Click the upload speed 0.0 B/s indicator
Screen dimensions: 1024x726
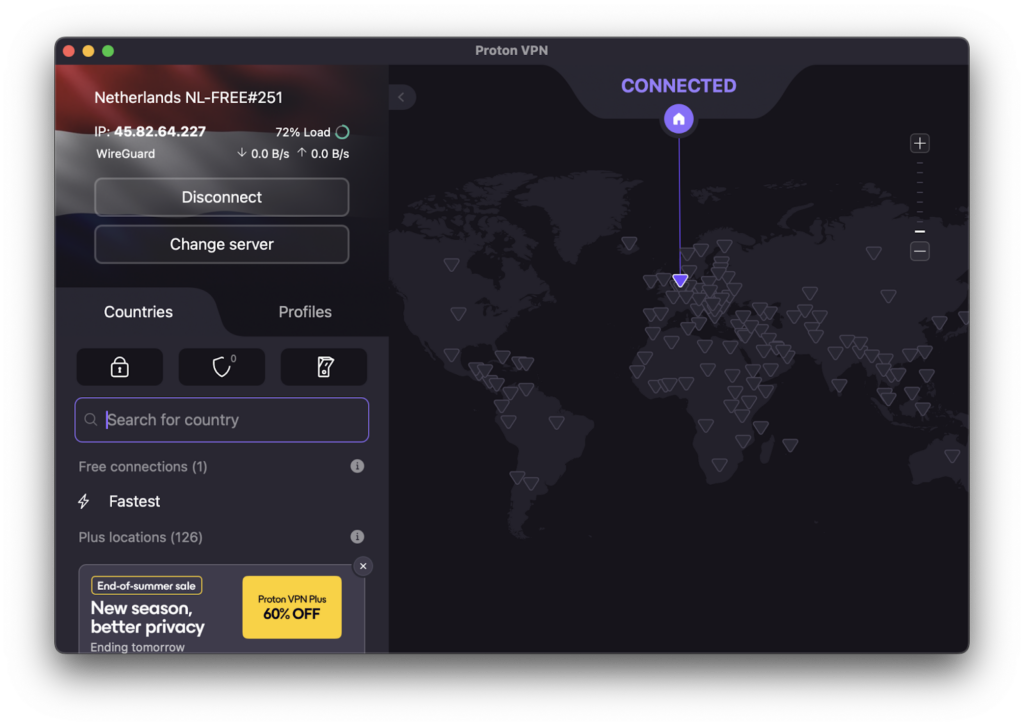coord(323,154)
